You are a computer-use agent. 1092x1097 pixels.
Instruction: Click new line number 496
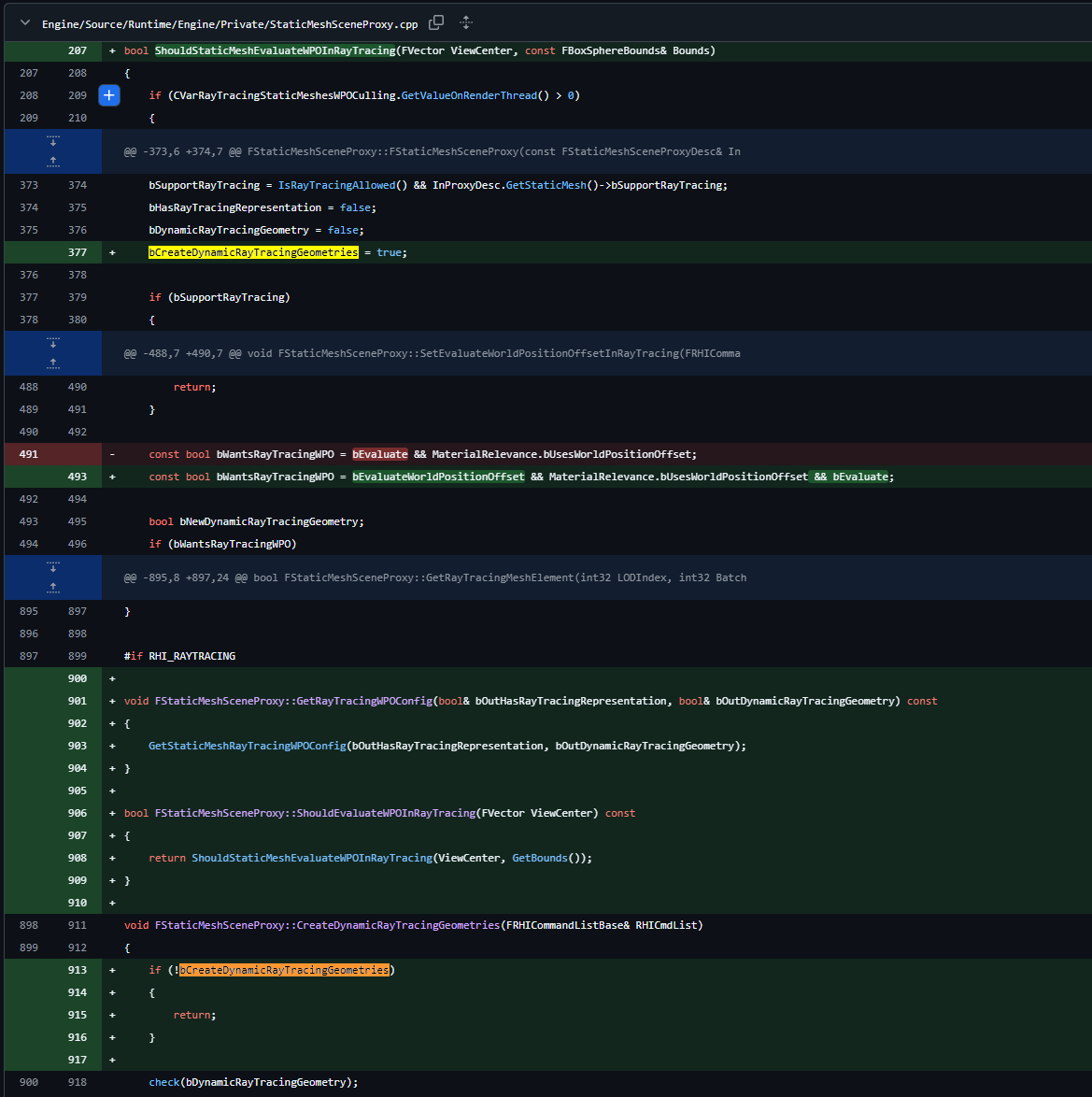tap(78, 544)
